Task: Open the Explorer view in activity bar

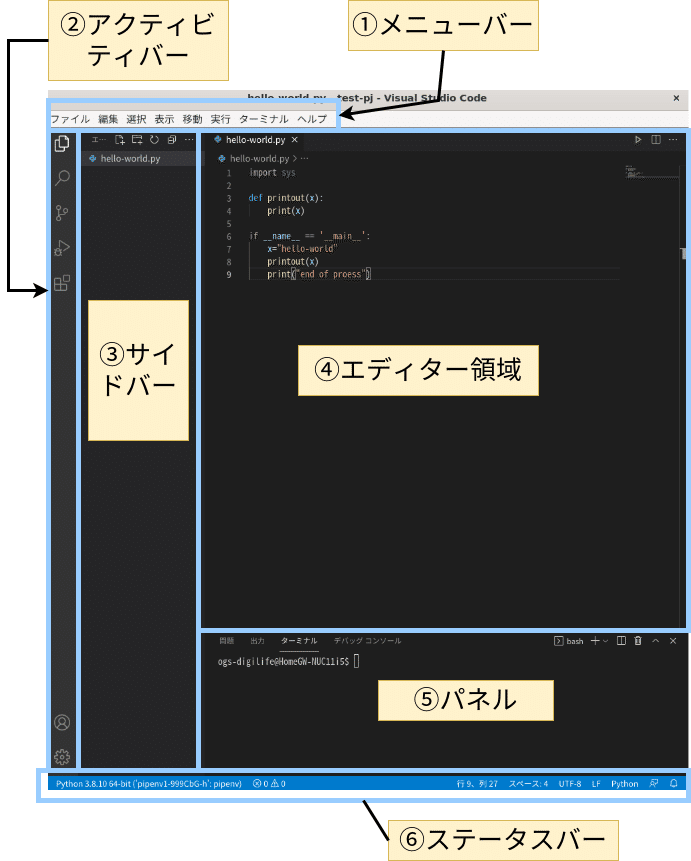Action: (x=62, y=143)
